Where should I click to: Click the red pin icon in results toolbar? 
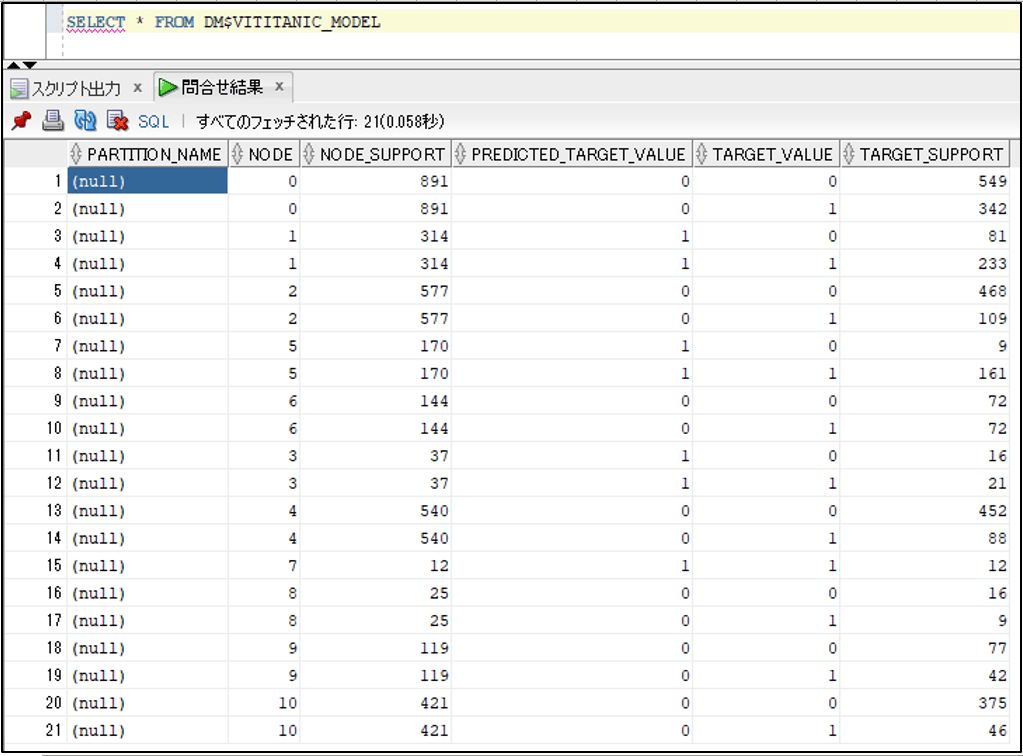tap(21, 121)
